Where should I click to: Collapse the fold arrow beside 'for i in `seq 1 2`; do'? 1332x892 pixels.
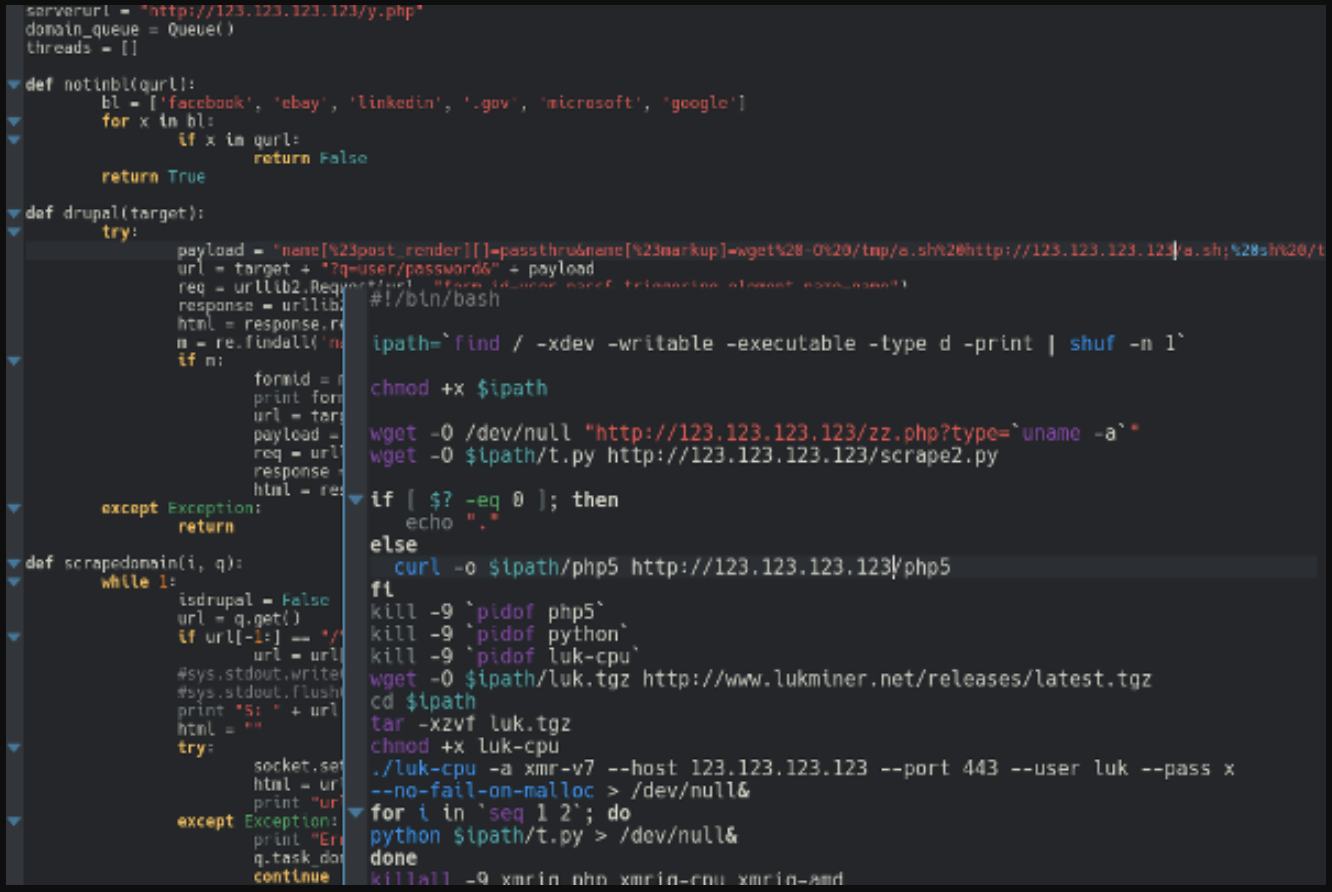point(356,813)
